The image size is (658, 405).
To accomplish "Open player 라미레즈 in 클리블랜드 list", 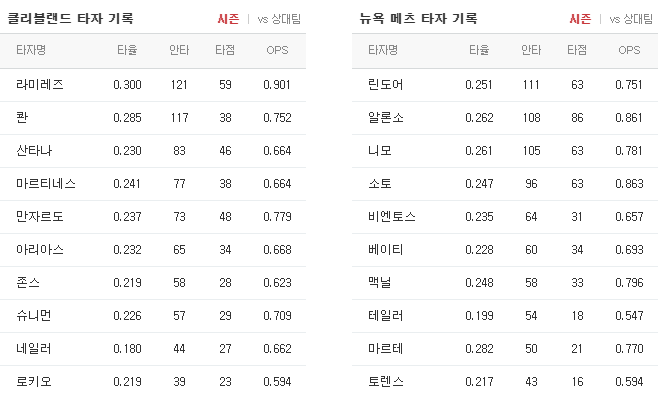I will [40, 84].
